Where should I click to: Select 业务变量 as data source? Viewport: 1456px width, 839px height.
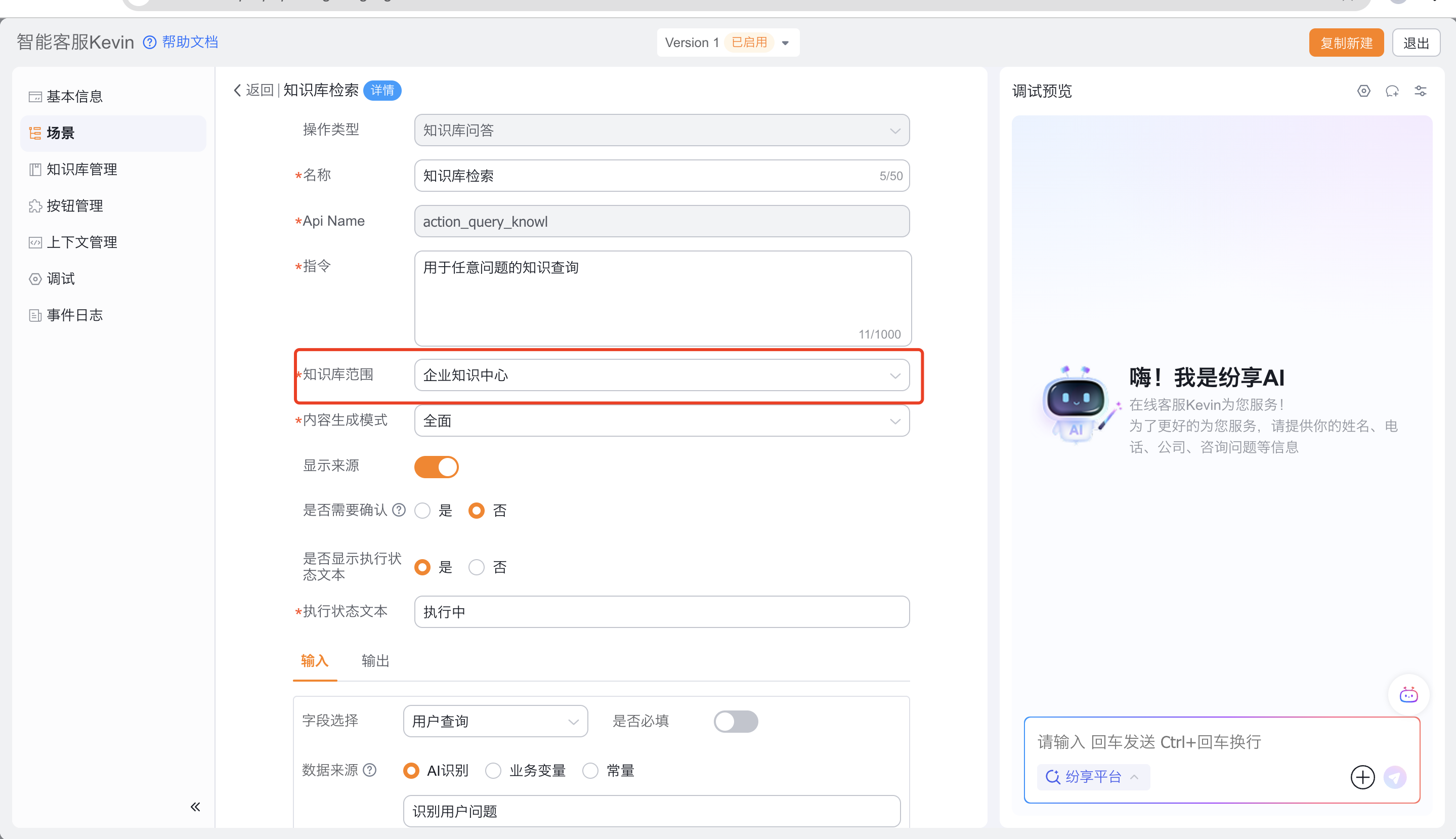493,770
